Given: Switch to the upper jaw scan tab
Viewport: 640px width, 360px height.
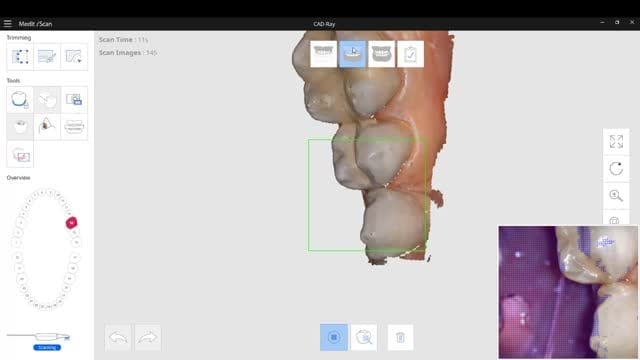Looking at the screenshot, I should click(323, 54).
